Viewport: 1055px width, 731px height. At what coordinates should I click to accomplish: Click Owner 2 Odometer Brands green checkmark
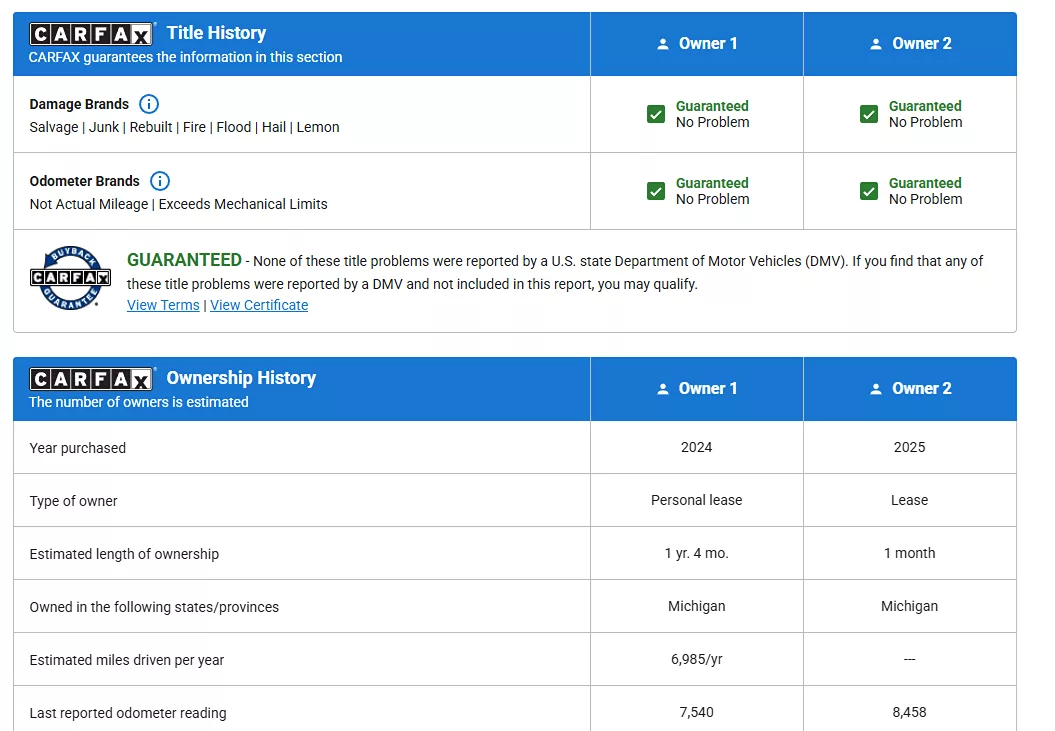click(869, 191)
